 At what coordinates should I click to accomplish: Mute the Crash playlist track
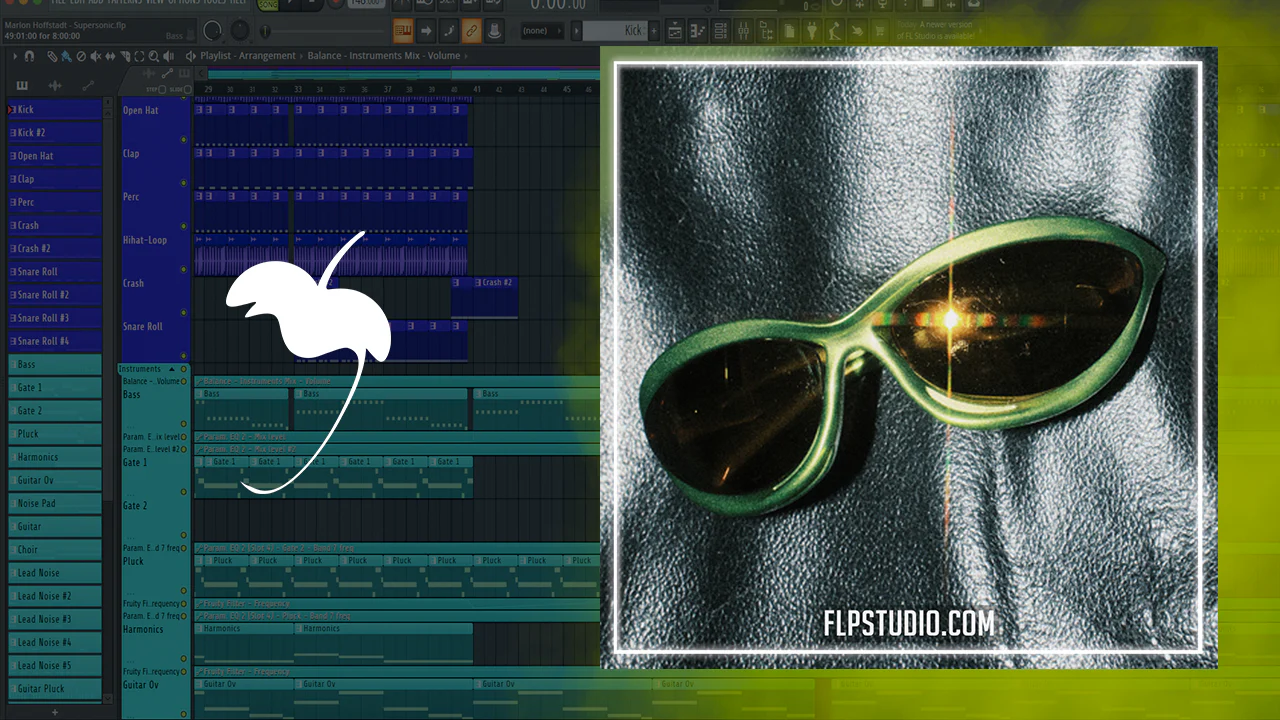tap(184, 312)
